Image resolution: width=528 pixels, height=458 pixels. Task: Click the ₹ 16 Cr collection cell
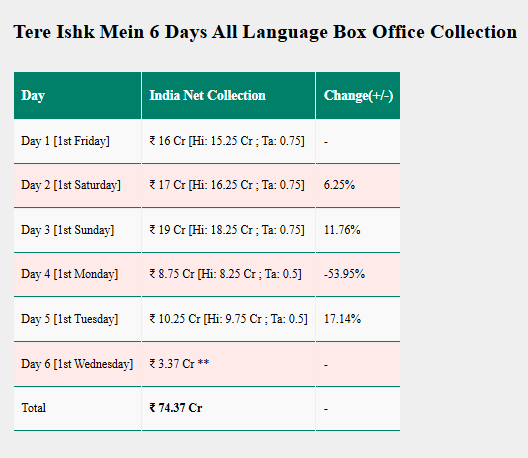tap(228, 141)
